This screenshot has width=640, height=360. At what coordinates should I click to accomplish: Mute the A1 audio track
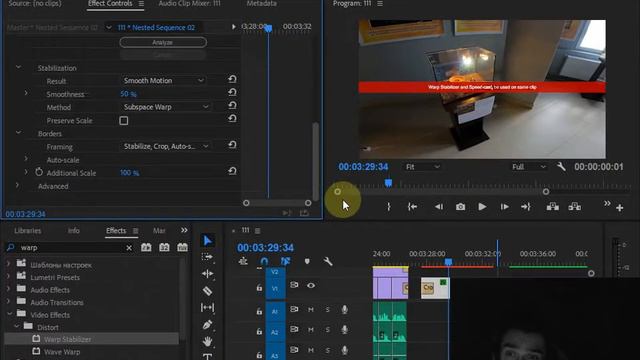pyautogui.click(x=311, y=310)
